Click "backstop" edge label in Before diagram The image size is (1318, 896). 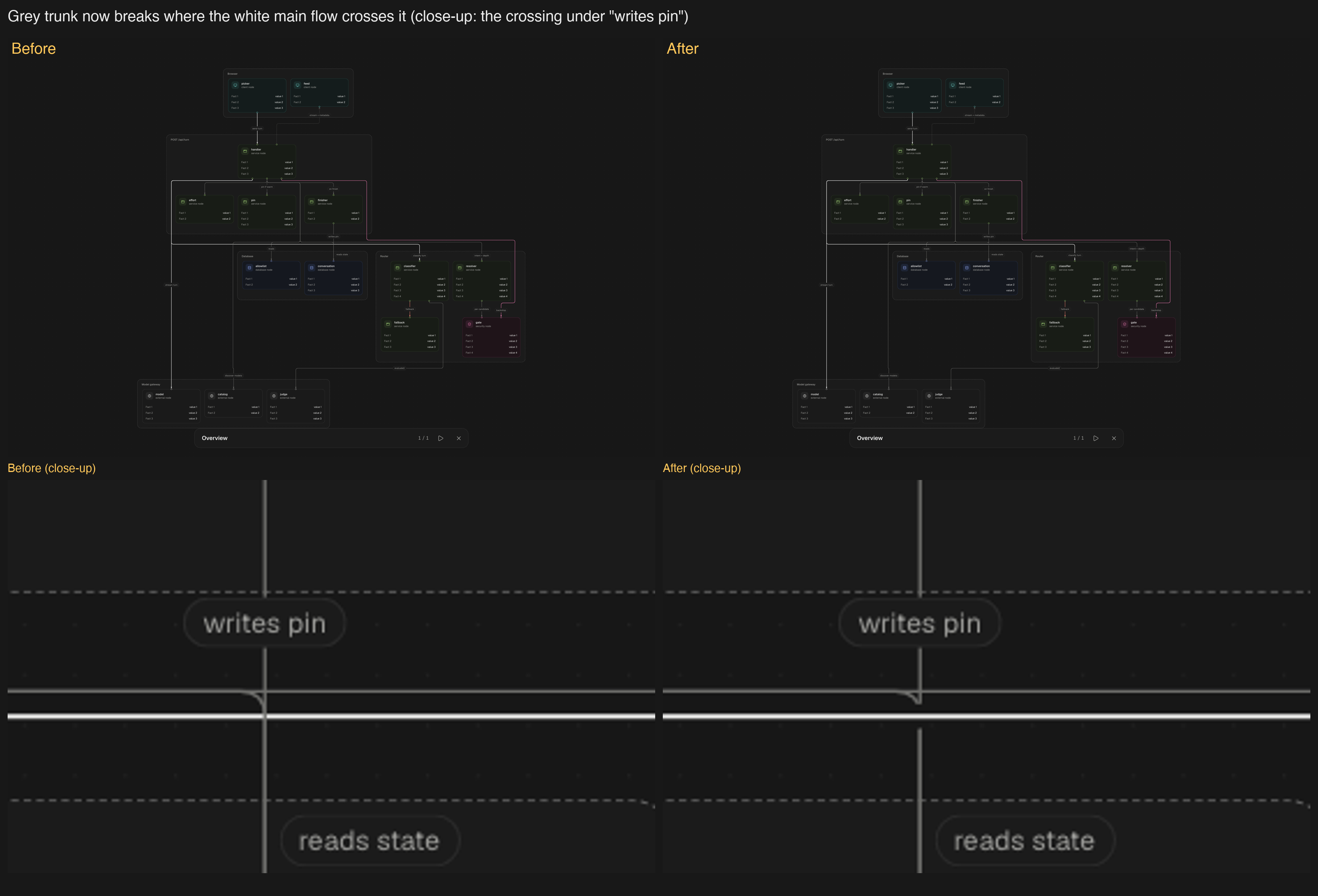coord(501,310)
